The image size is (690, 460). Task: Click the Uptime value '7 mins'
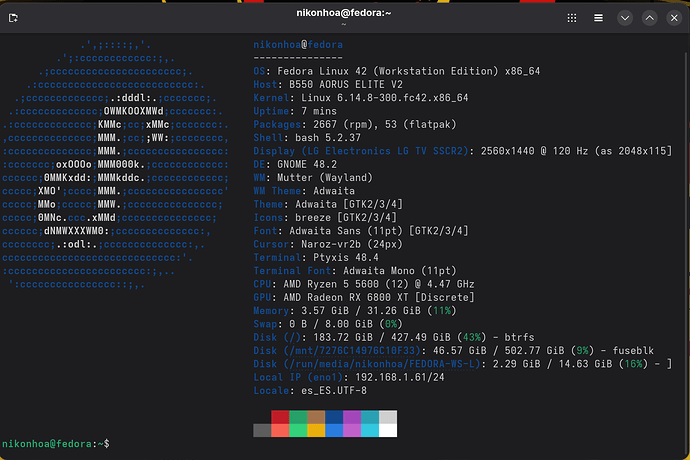[319, 111]
